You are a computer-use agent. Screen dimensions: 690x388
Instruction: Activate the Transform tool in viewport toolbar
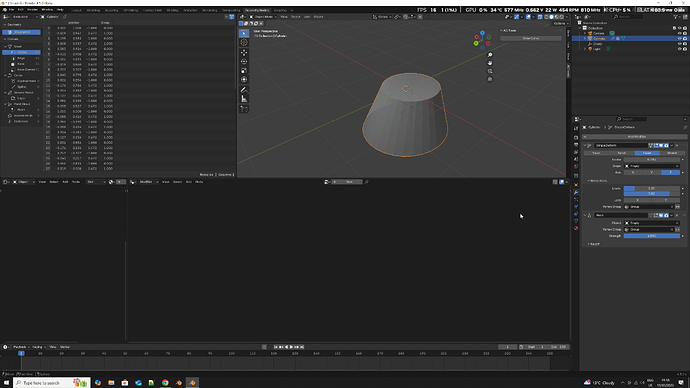tap(244, 80)
